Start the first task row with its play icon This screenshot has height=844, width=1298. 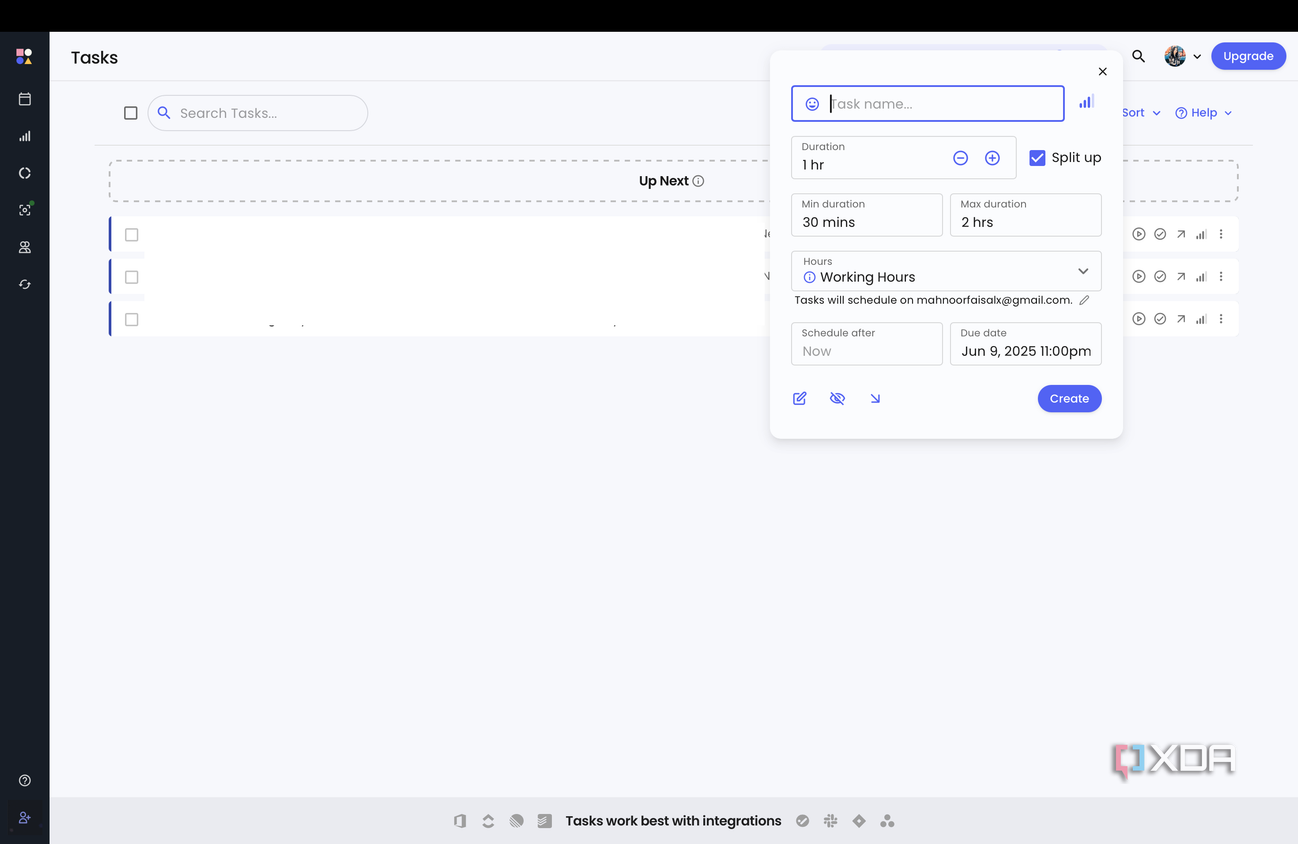point(1138,234)
